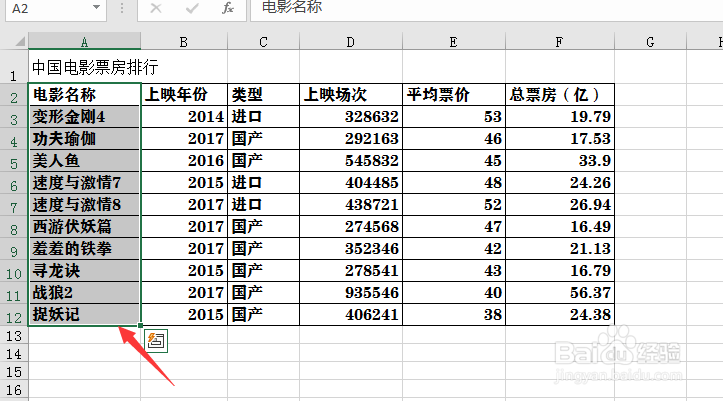Select row 2 header
723x401 pixels.
pos(14,95)
